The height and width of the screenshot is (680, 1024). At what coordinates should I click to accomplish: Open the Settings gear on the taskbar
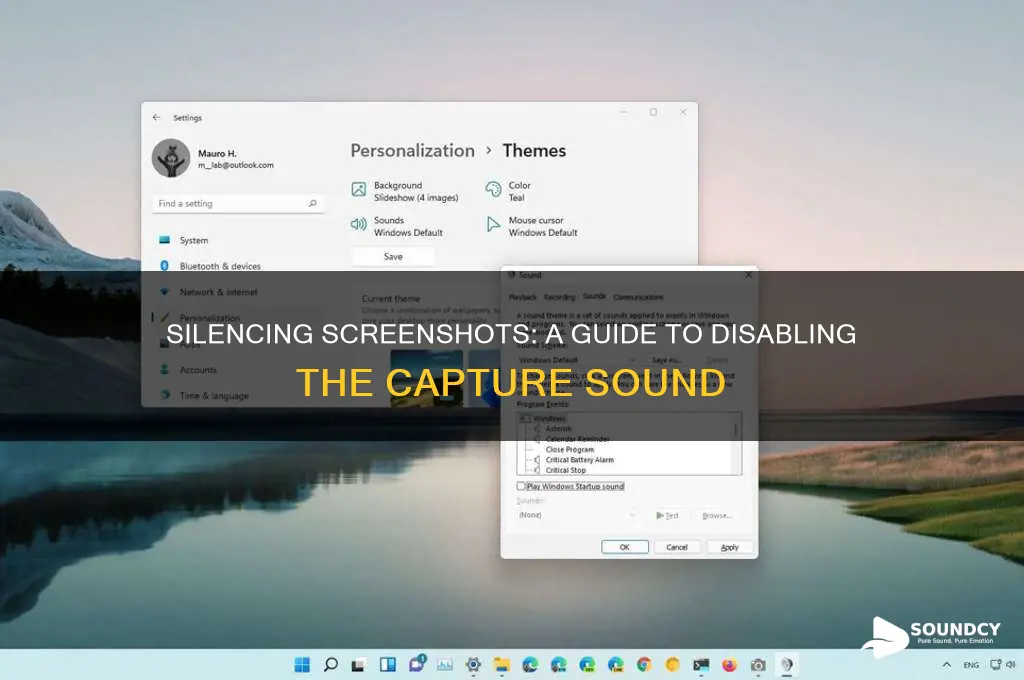[x=473, y=665]
